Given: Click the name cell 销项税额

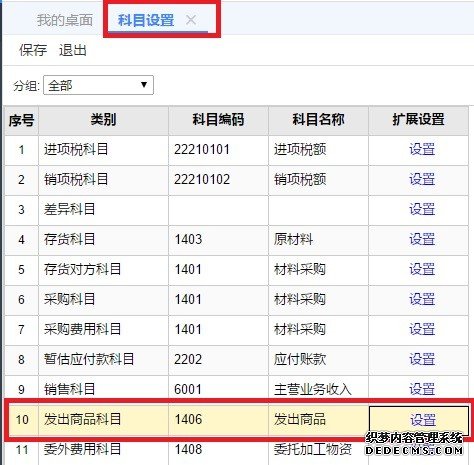Looking at the screenshot, I should click(318, 180).
